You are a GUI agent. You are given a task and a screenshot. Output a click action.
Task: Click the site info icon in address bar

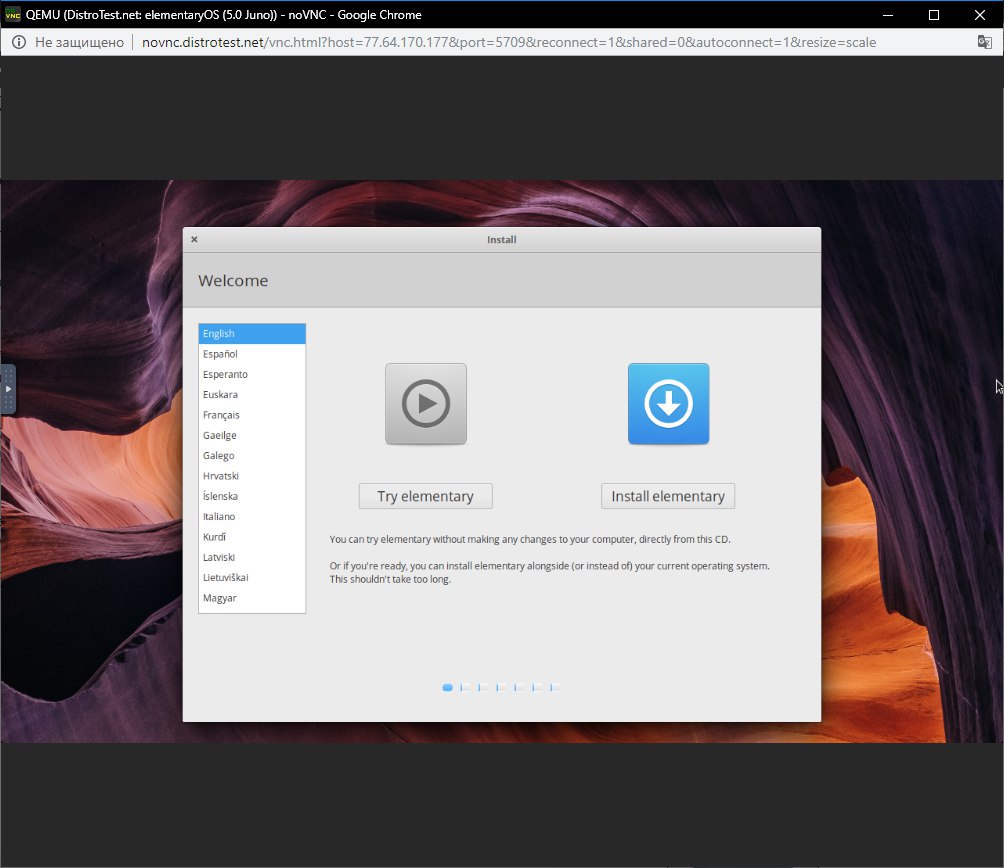click(19, 42)
